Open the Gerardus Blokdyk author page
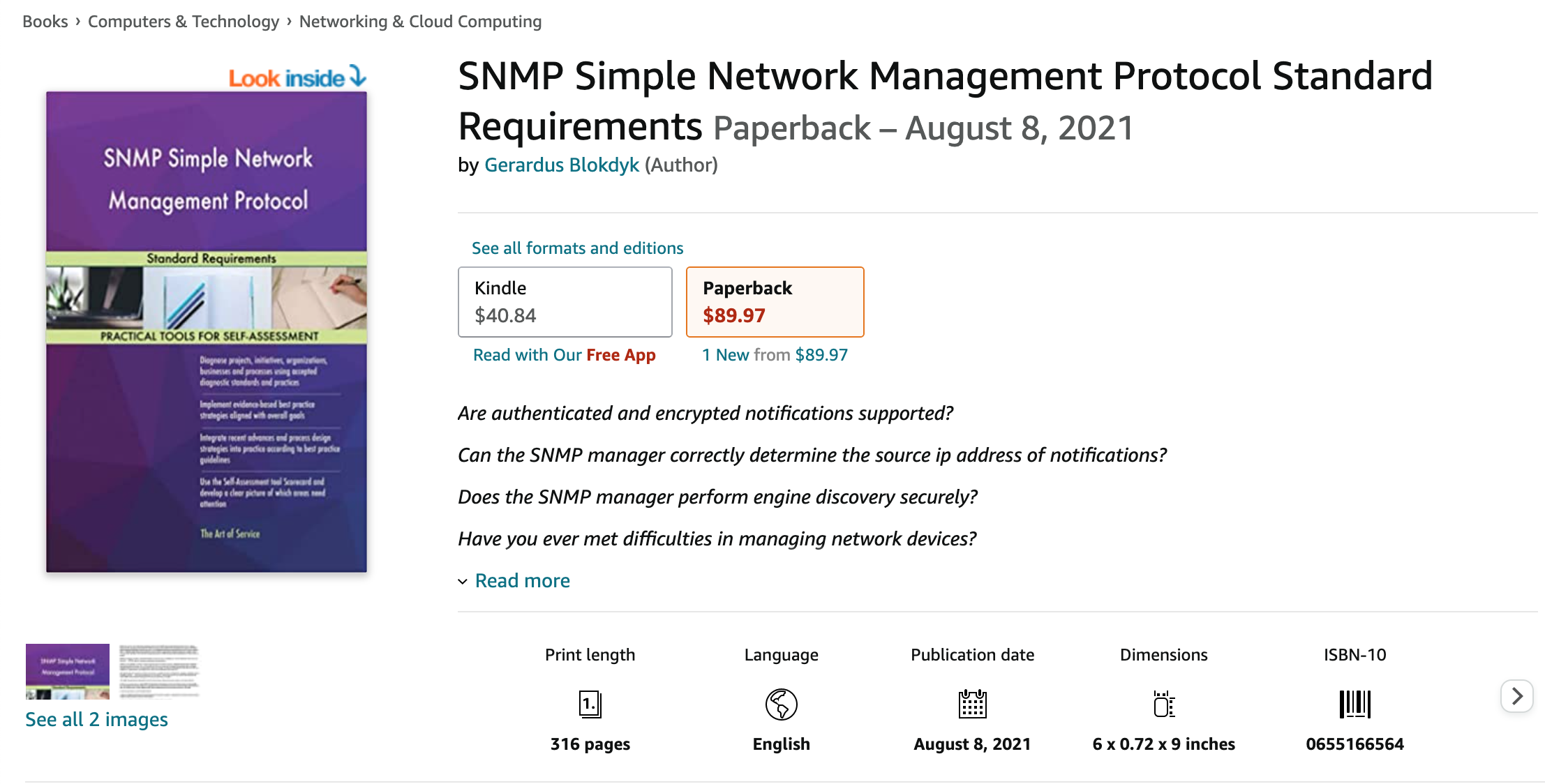Screen dimensions: 1545x784 (x=562, y=165)
